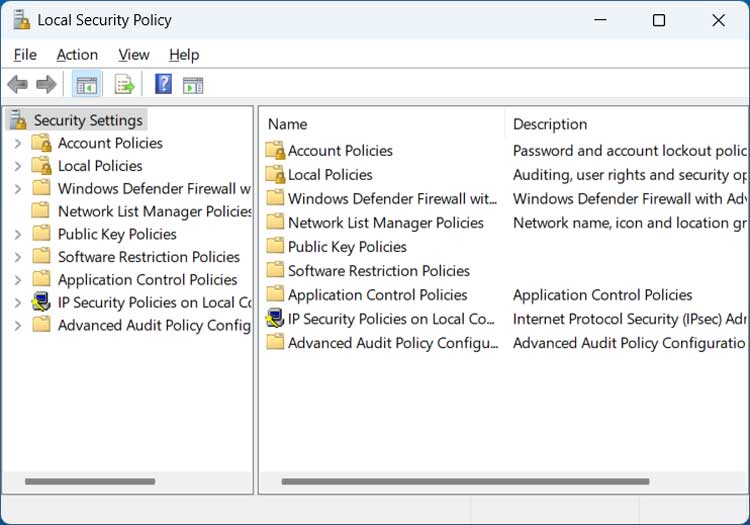Click the Local Security Policy title bar icon

[x=21, y=20]
